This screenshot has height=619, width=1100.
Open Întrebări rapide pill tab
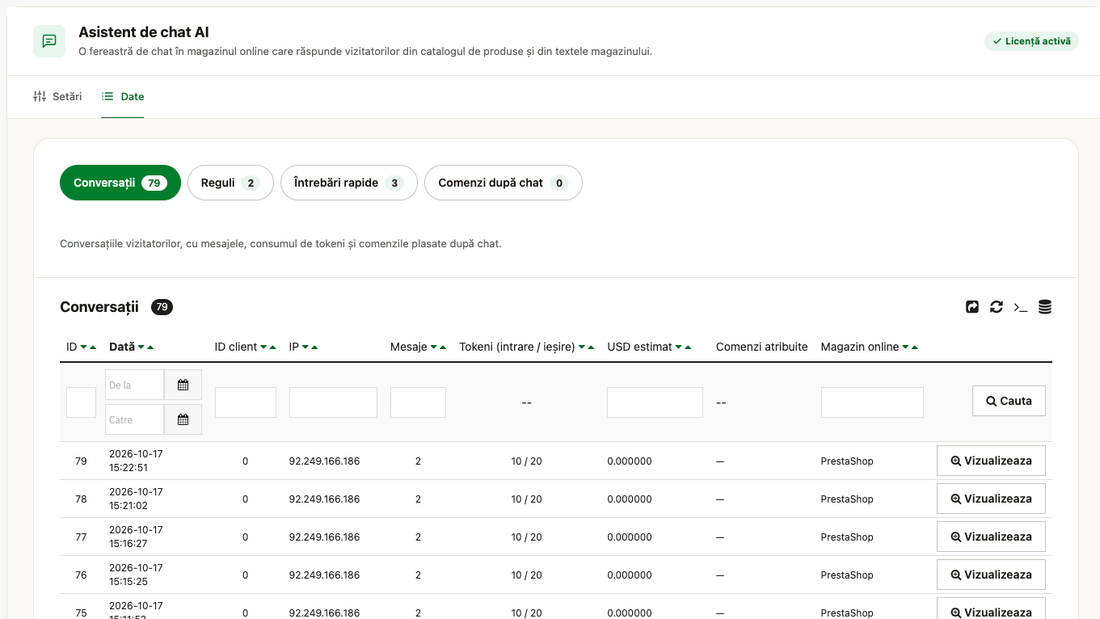point(349,182)
